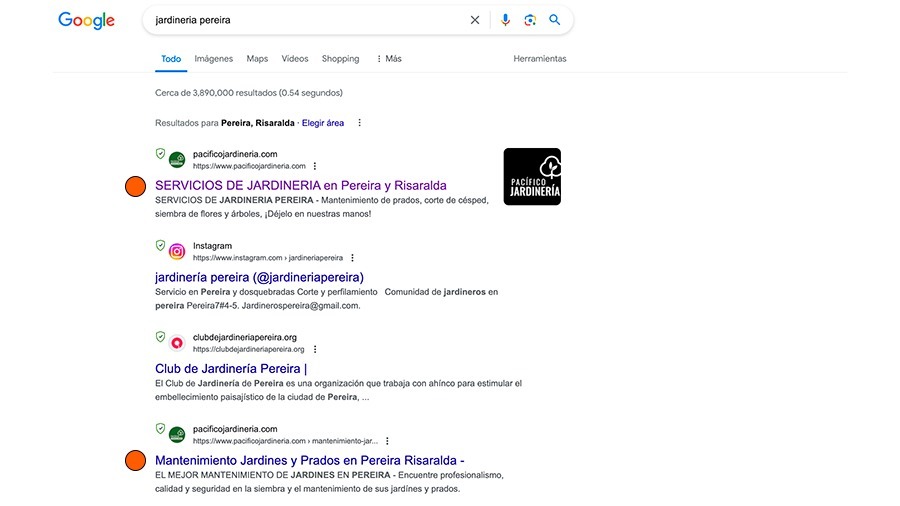Open jardinería pereira (@jardineriapereira) result

259,277
